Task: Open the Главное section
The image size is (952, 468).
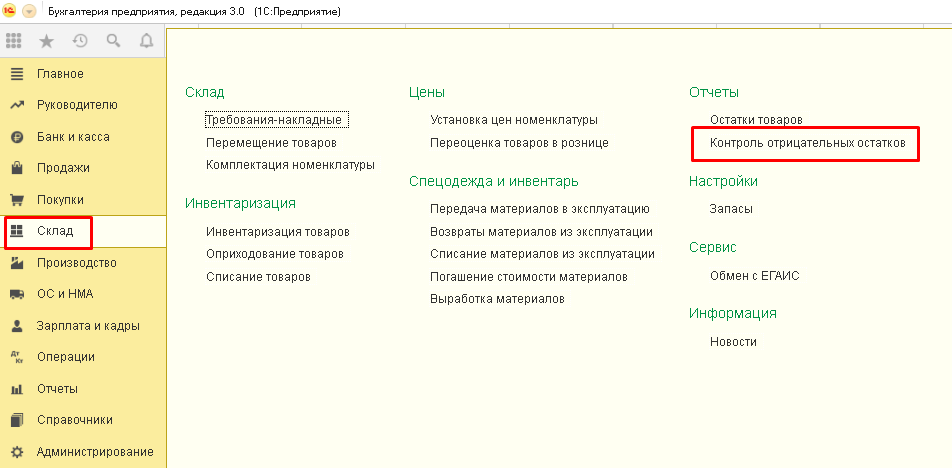Action: pos(60,74)
